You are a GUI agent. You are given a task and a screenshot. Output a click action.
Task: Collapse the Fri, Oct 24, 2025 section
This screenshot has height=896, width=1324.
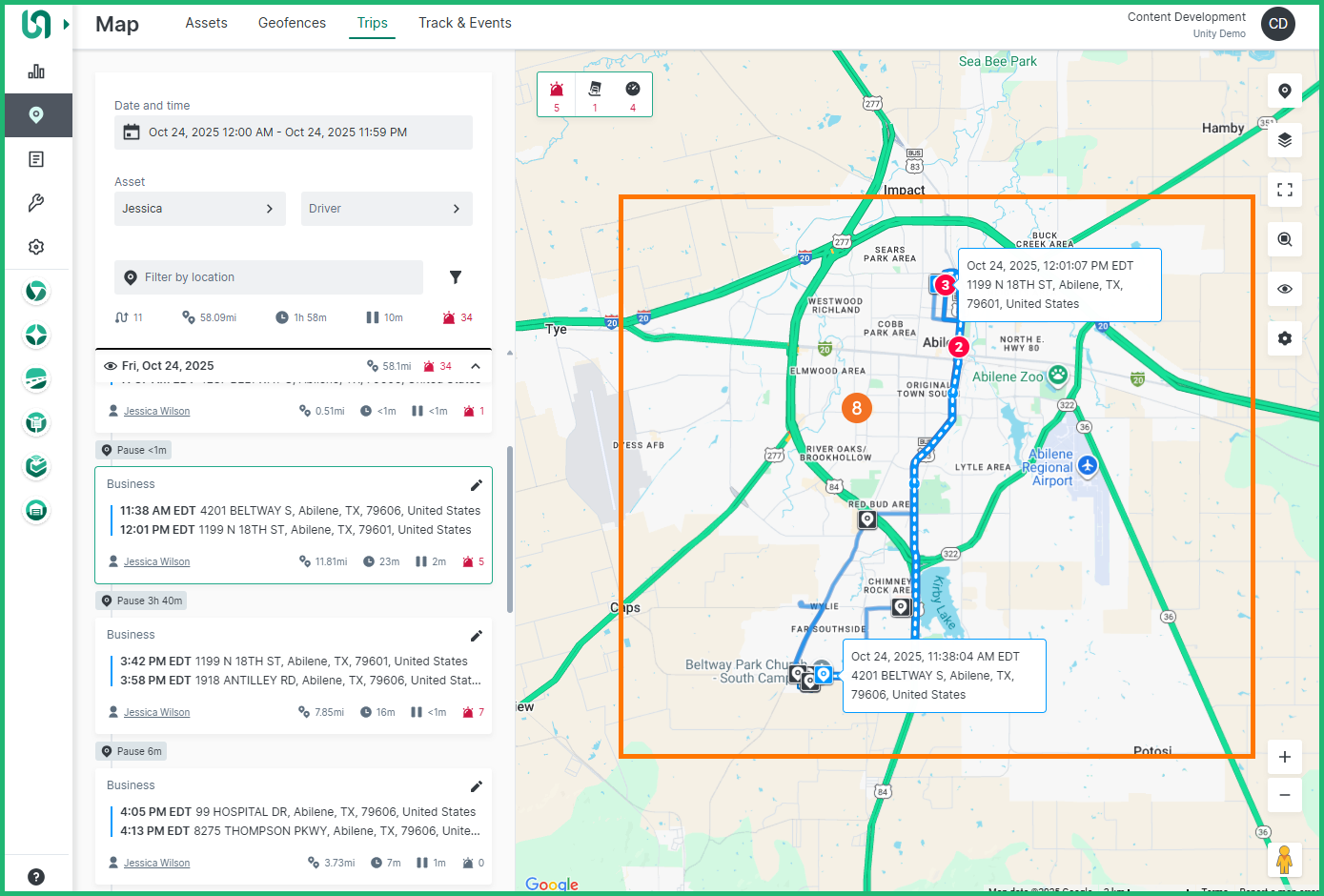[476, 366]
